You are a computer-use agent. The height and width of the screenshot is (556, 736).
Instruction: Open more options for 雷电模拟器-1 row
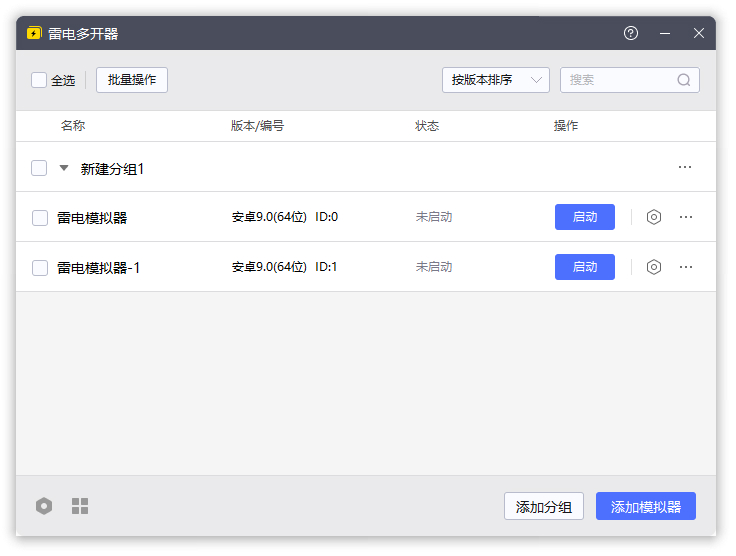click(686, 267)
